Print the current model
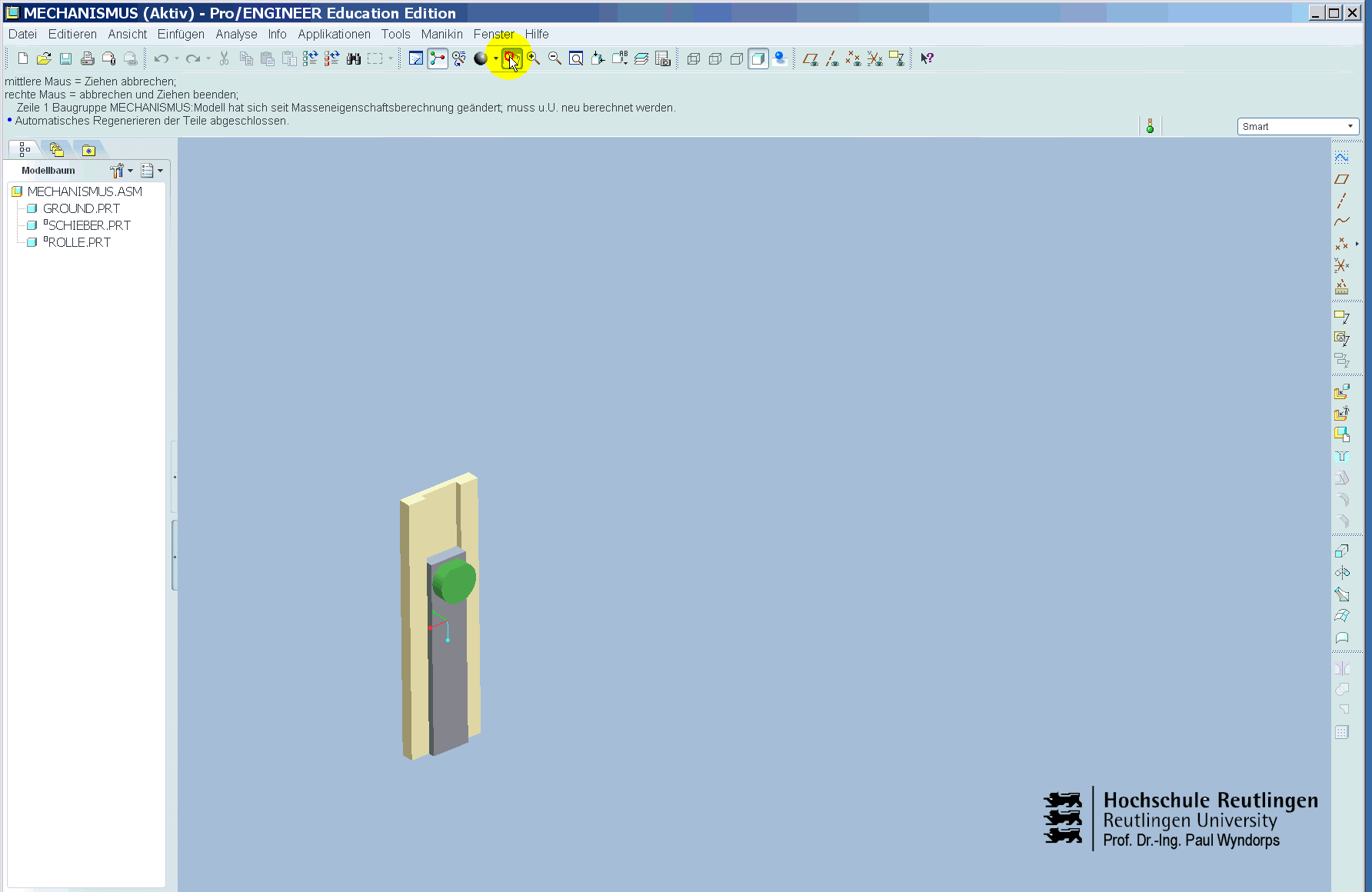This screenshot has height=892, width=1372. point(87,58)
